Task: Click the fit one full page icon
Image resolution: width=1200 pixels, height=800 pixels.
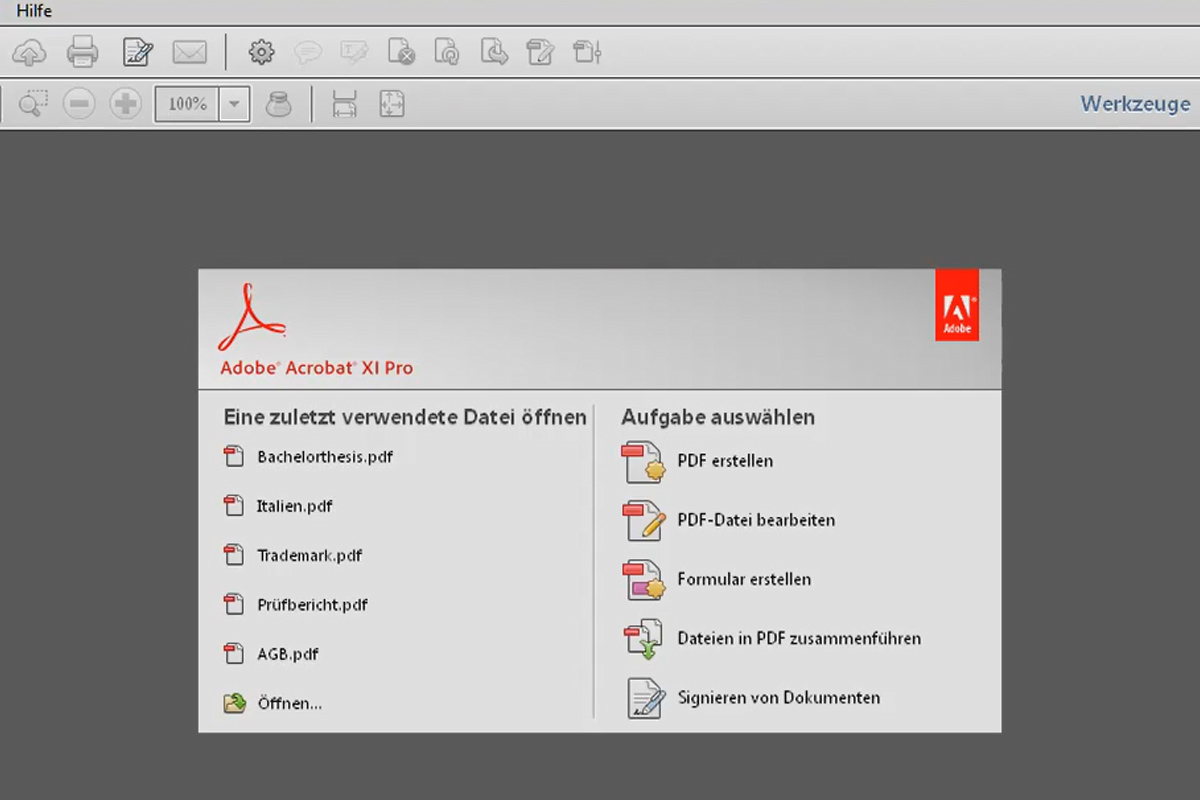Action: click(x=392, y=104)
